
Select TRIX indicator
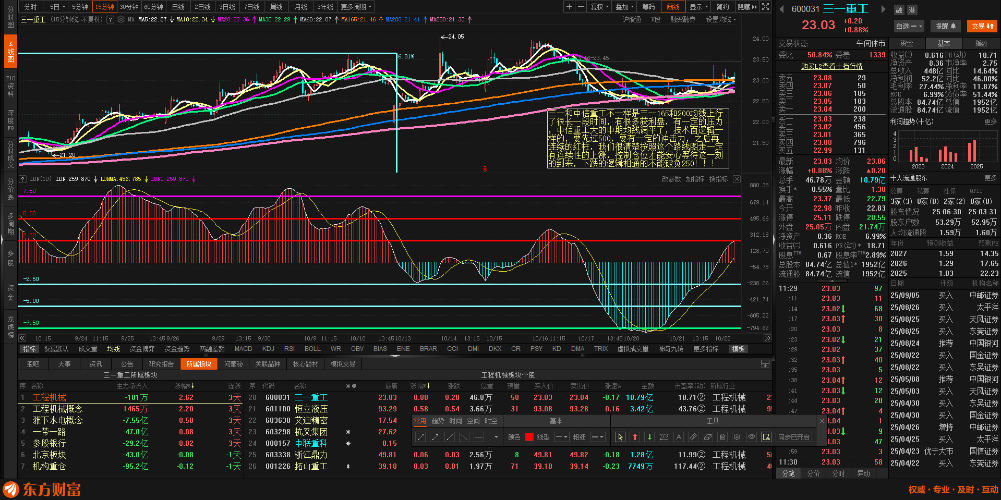[x=600, y=349]
